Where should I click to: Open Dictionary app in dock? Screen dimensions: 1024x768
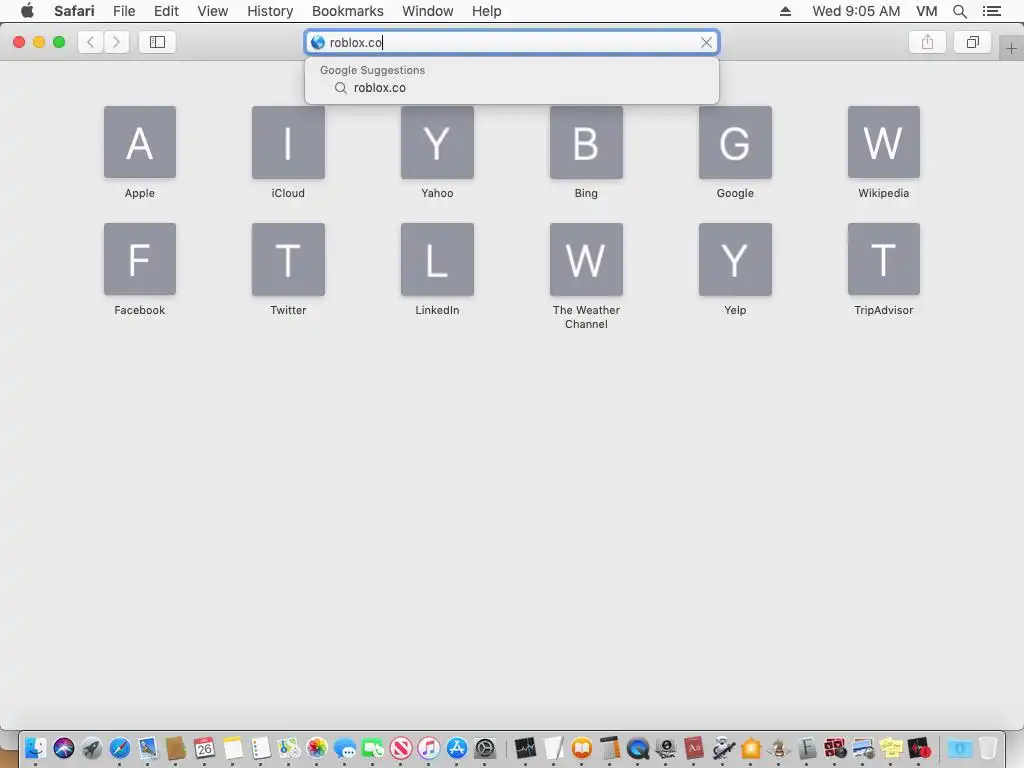[694, 748]
